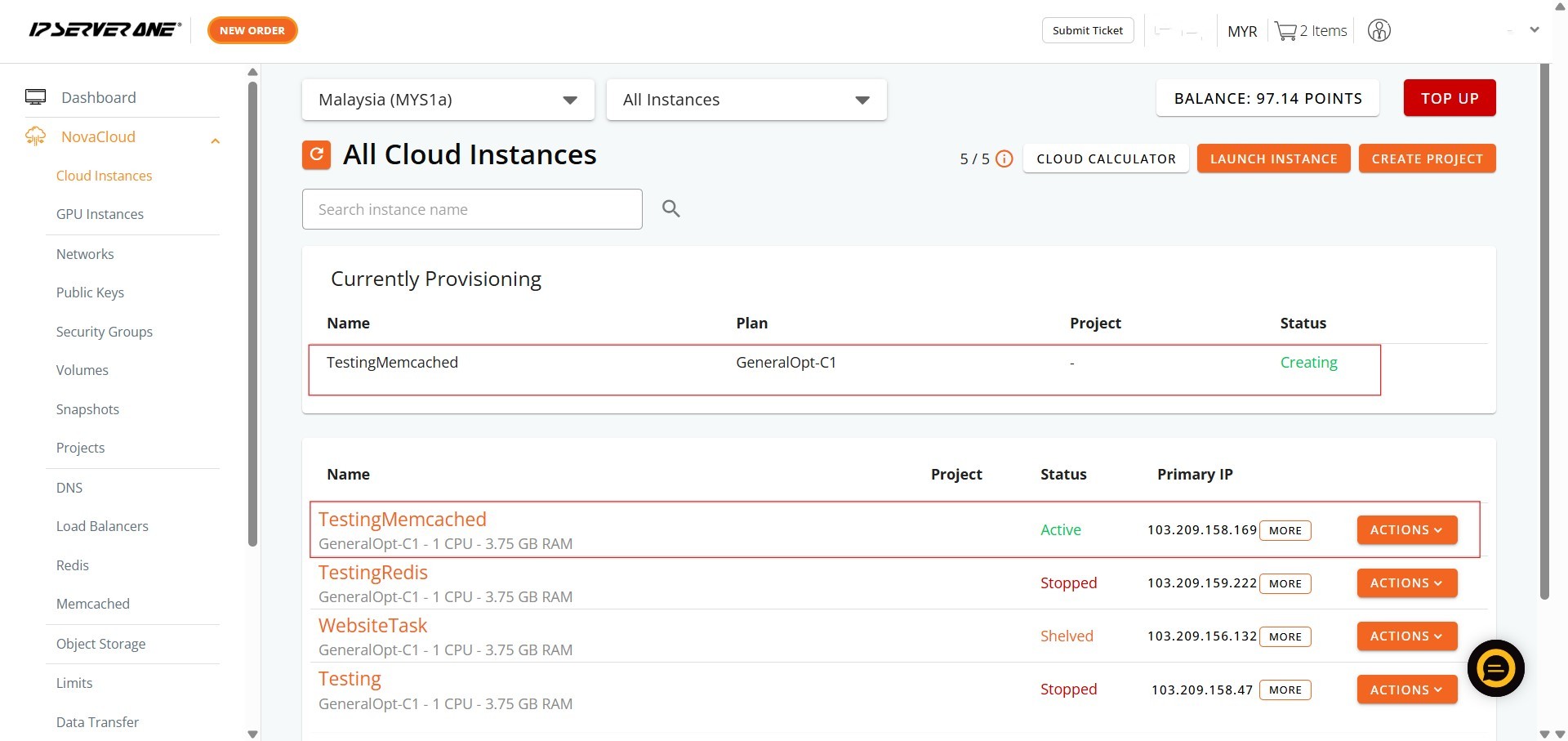Open the TestingMemcached instance link
Viewport: 1568px width, 741px height.
pyautogui.click(x=402, y=520)
